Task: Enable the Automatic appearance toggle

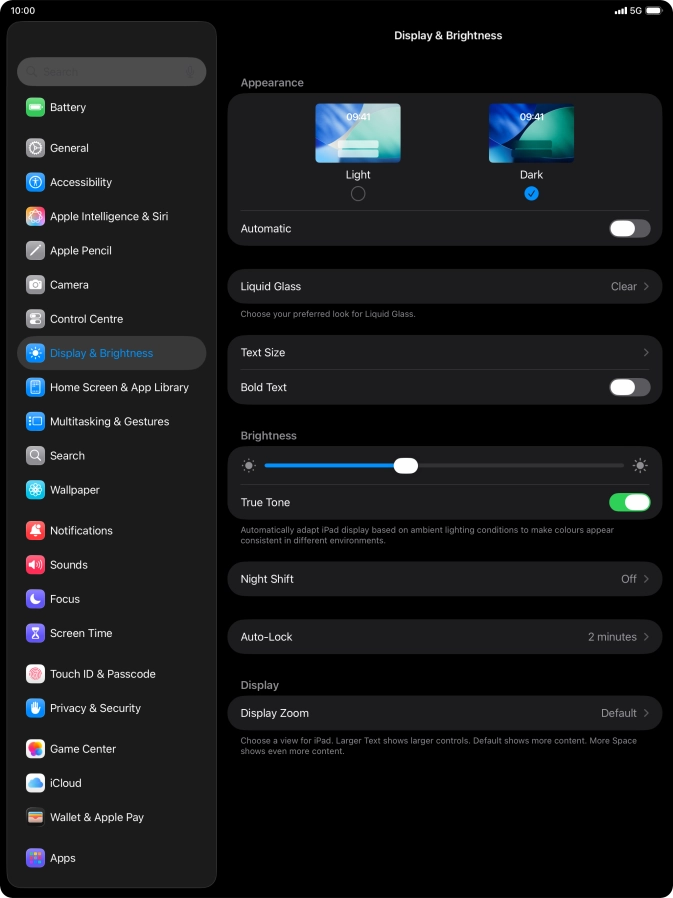Action: [629, 229]
